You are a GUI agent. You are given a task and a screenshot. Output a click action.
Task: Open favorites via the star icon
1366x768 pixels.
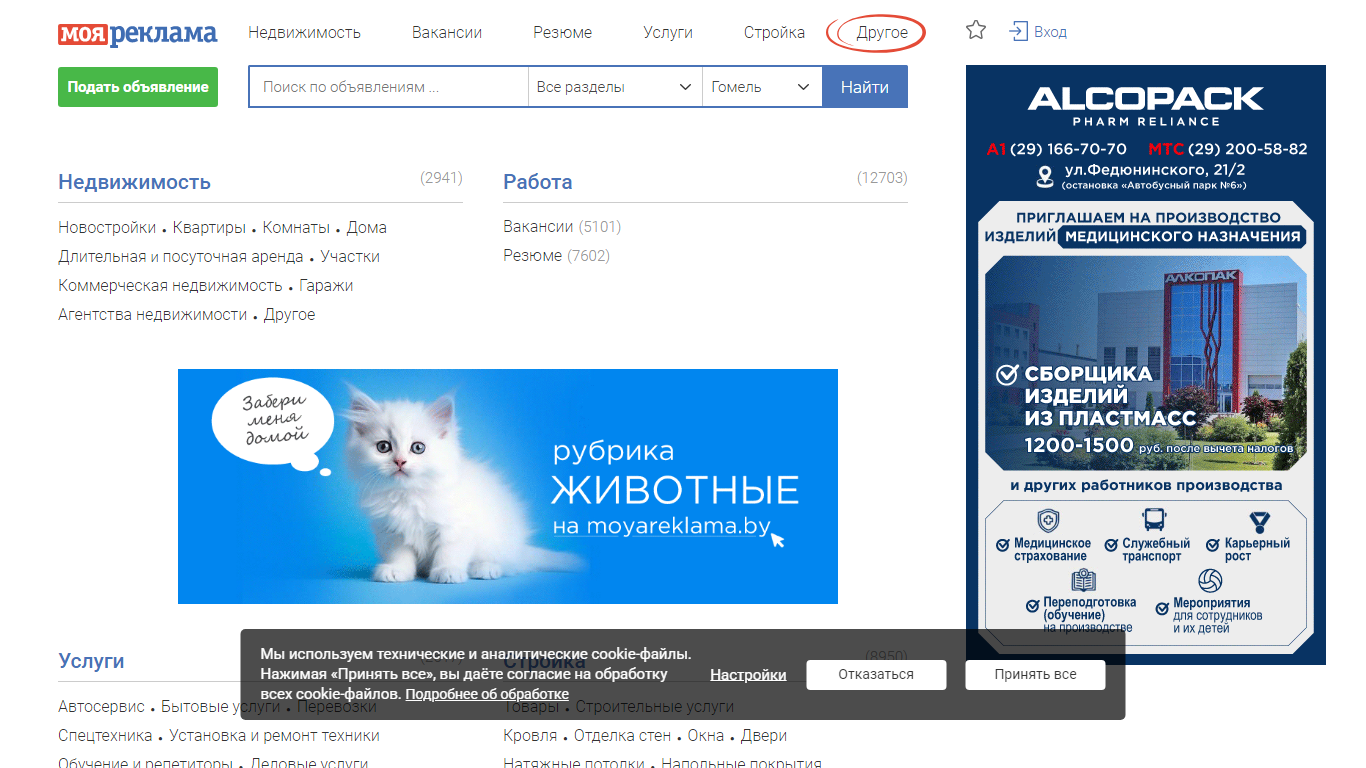tap(976, 31)
